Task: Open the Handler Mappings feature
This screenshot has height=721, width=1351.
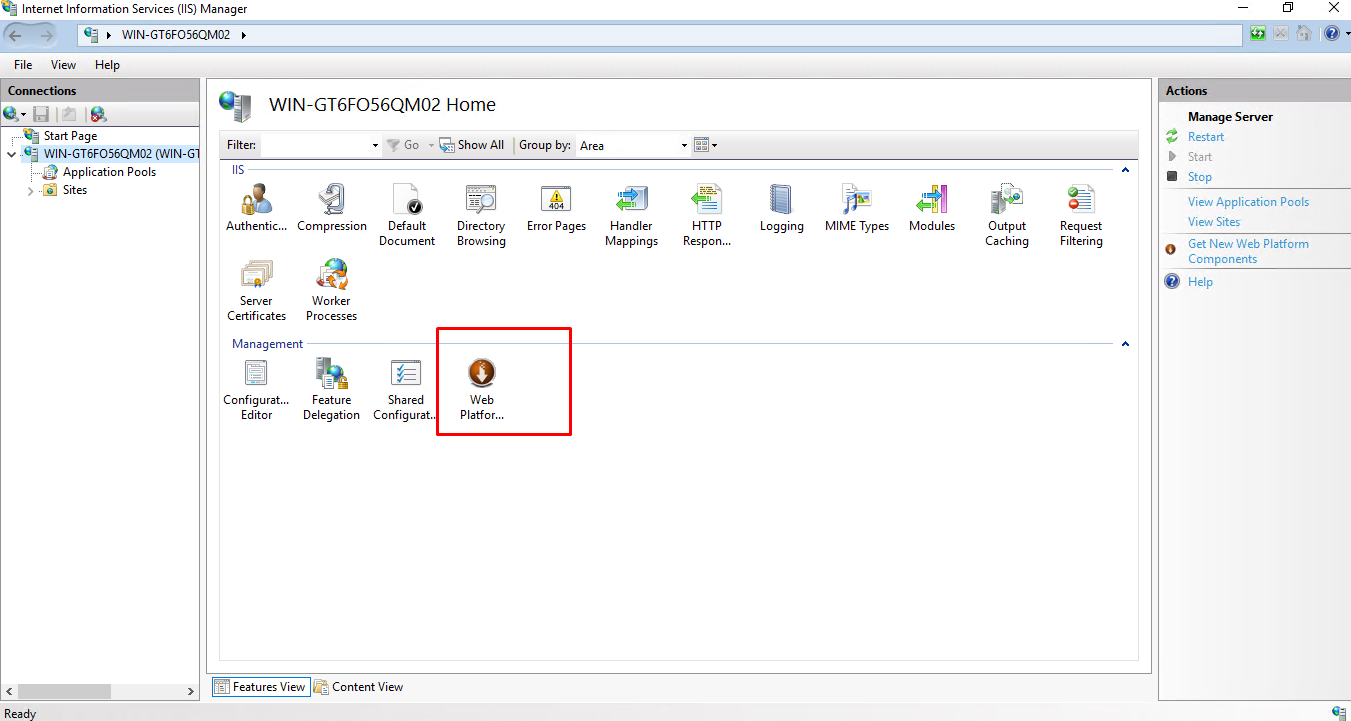Action: (632, 214)
